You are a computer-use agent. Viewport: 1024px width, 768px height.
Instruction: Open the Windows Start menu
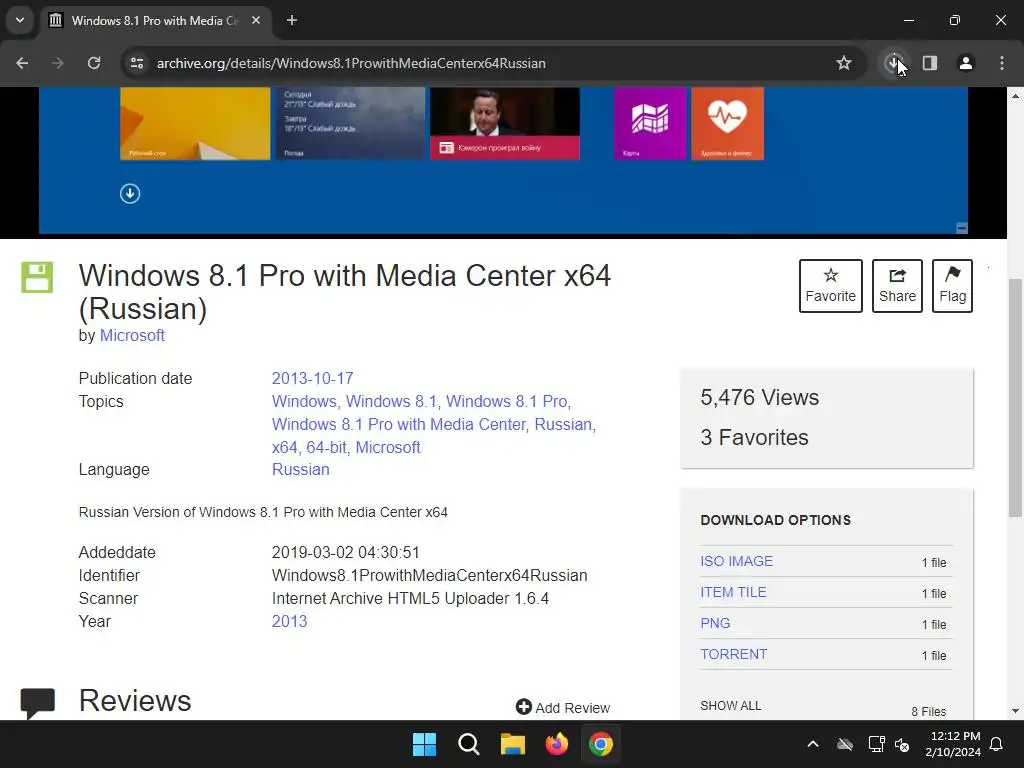(x=424, y=744)
